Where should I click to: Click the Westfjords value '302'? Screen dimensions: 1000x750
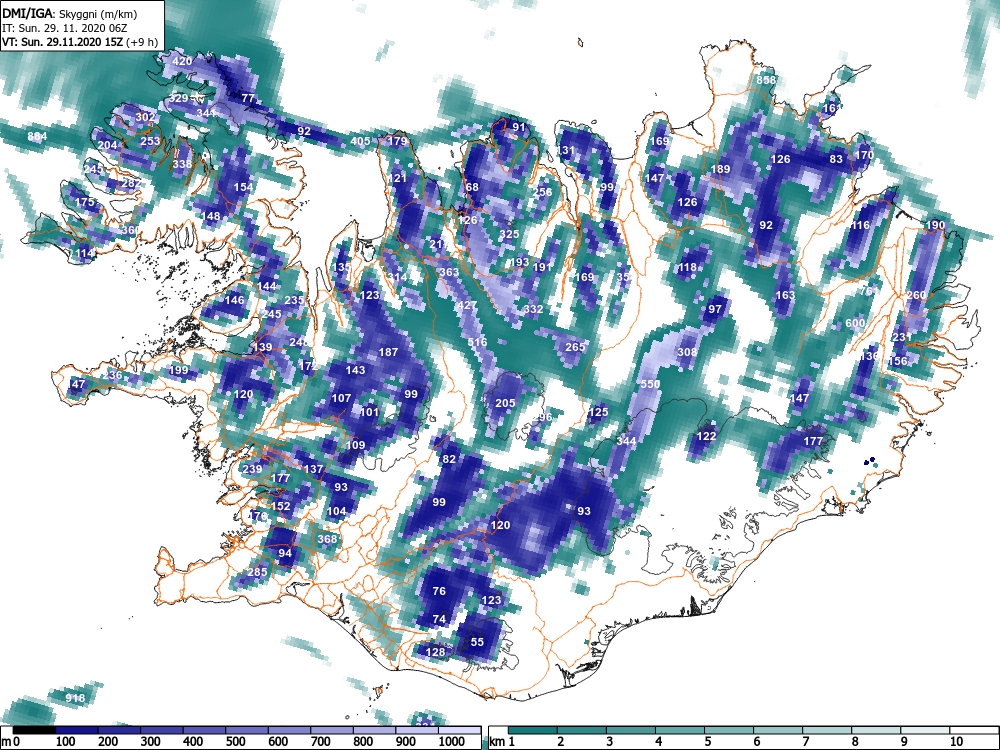(x=145, y=117)
